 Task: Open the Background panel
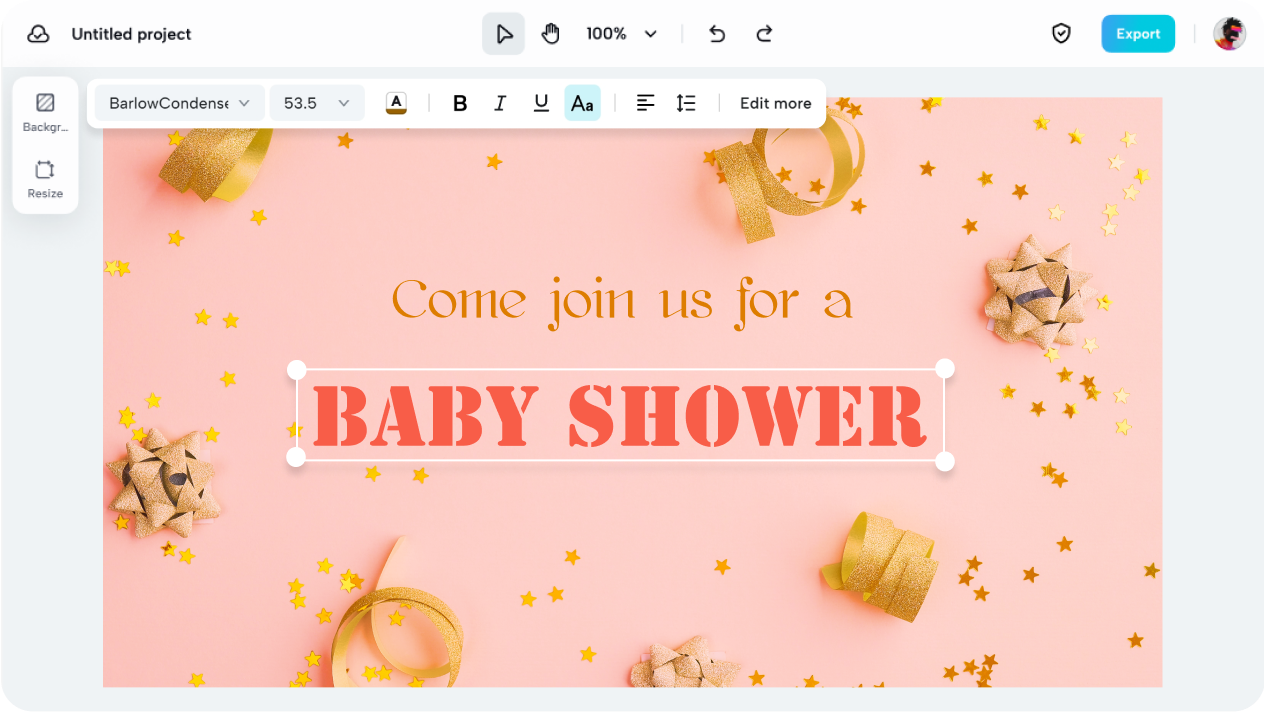[x=45, y=112]
